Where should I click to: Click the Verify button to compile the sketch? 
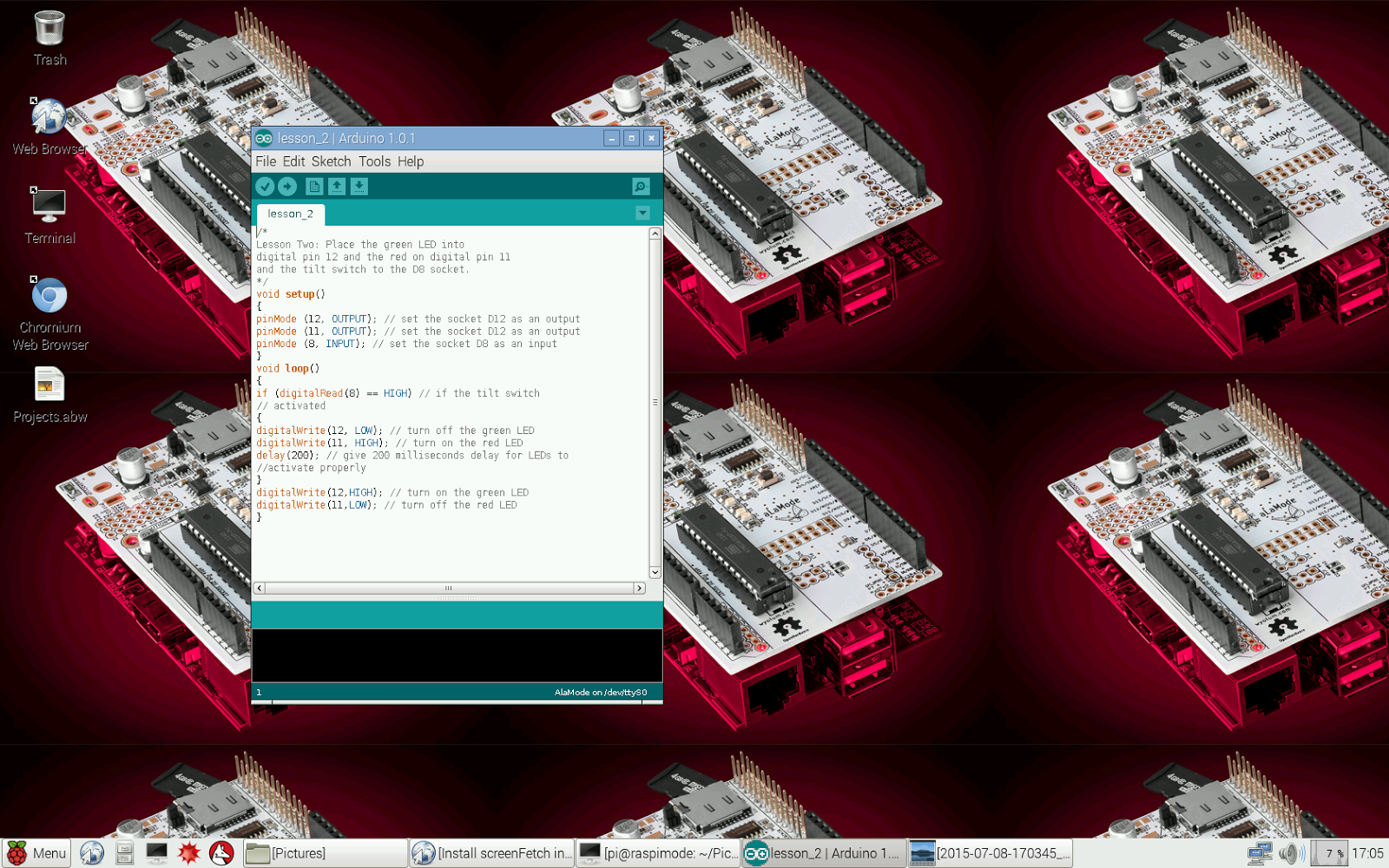[x=266, y=186]
